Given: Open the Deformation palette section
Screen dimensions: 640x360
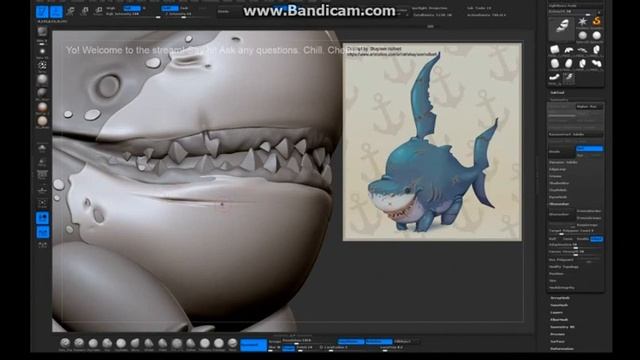Looking at the screenshot, I should coord(562,349).
